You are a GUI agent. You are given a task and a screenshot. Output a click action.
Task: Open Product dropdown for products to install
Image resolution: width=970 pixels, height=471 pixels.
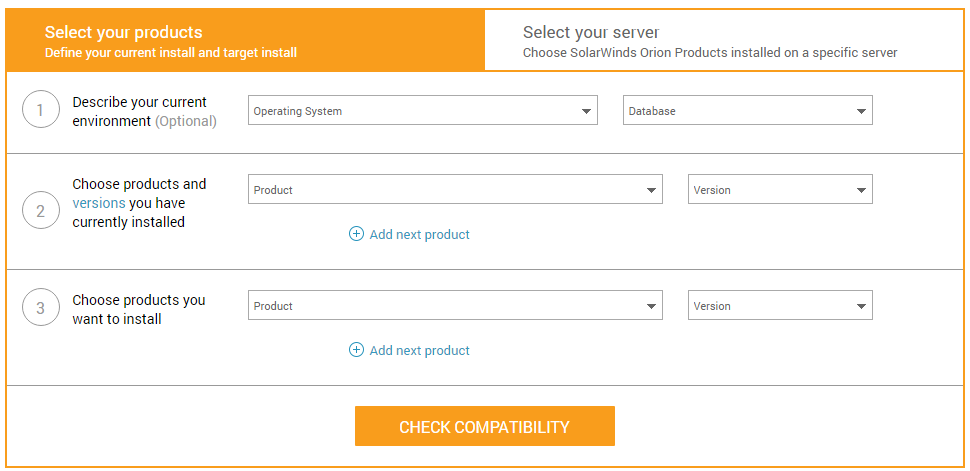454,306
